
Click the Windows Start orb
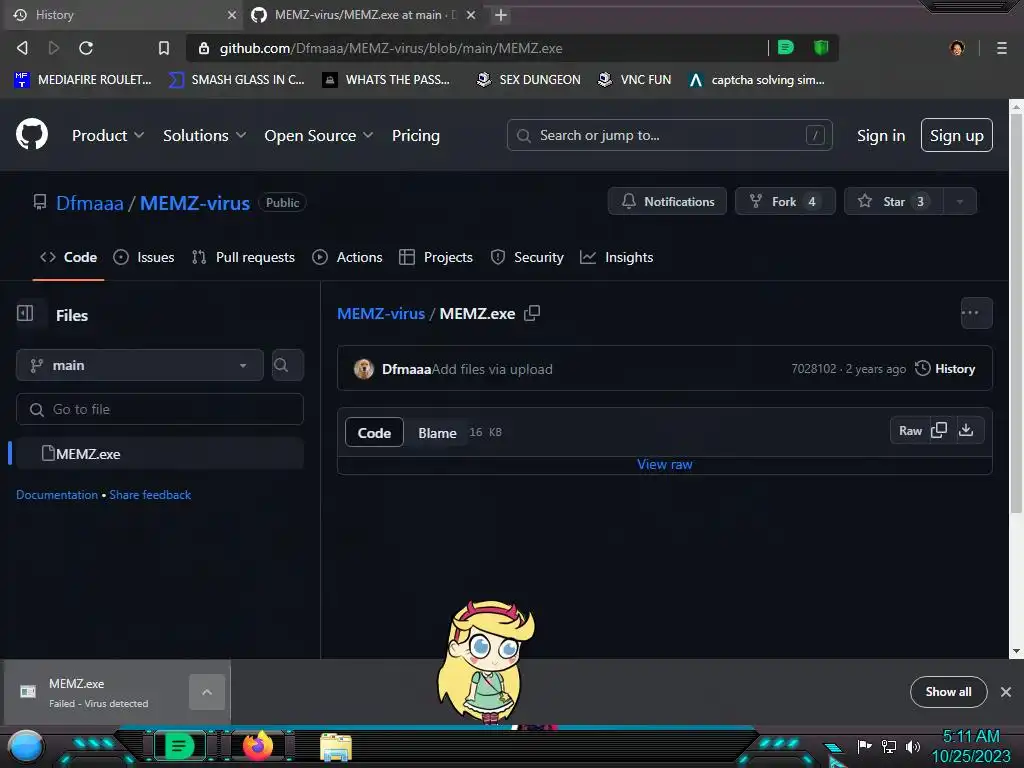point(25,747)
